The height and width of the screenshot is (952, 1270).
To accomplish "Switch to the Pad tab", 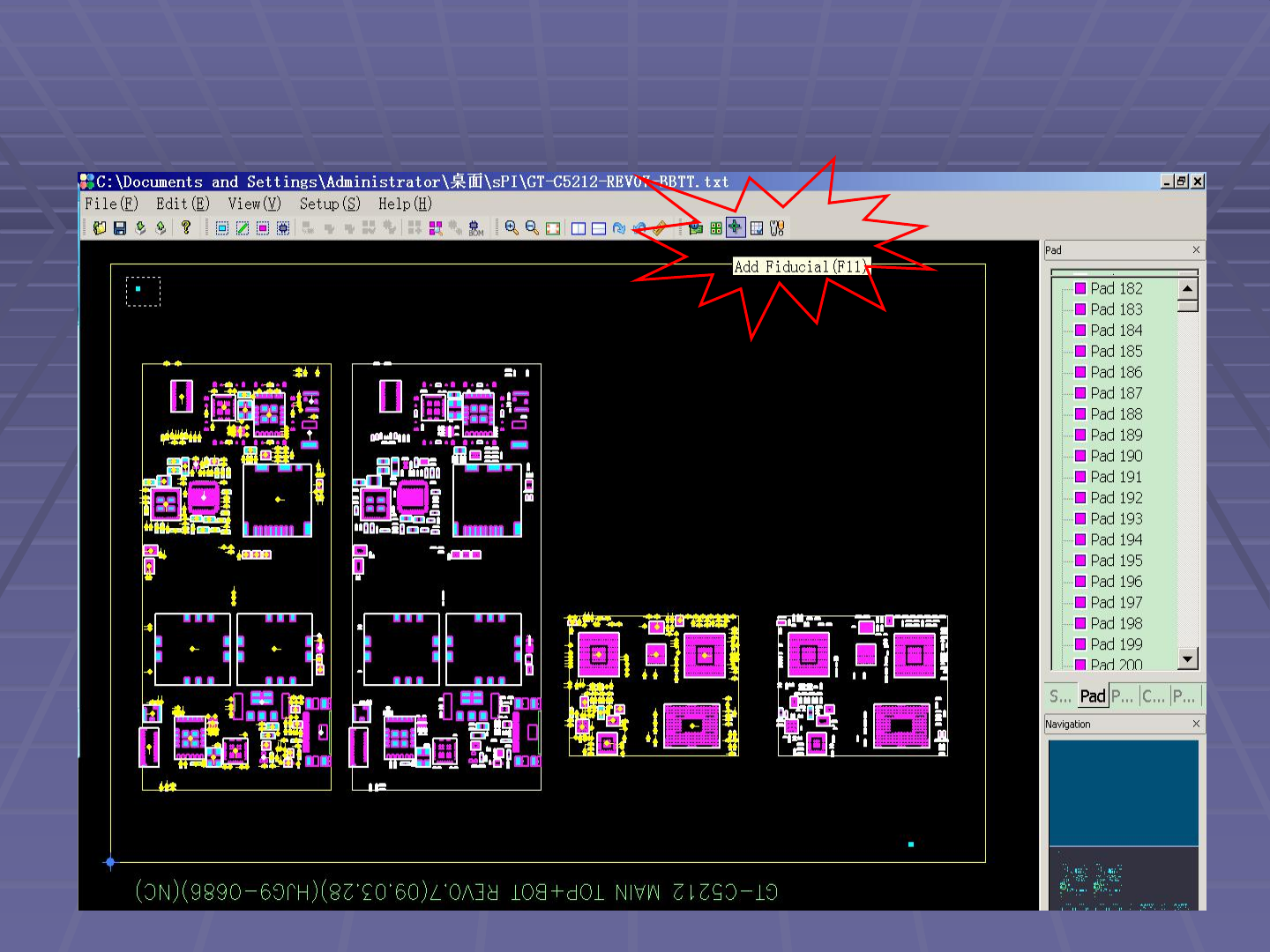I will [x=1093, y=696].
